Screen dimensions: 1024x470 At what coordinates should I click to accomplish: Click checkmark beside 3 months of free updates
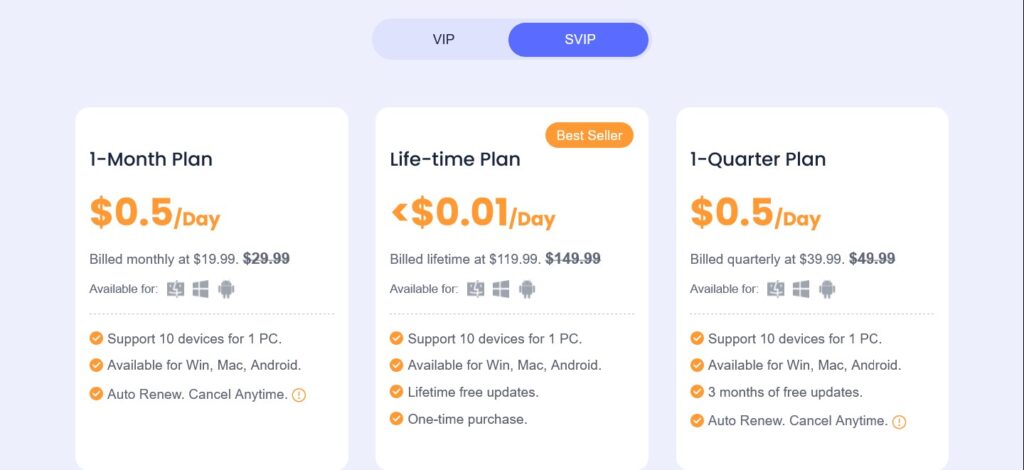point(697,392)
